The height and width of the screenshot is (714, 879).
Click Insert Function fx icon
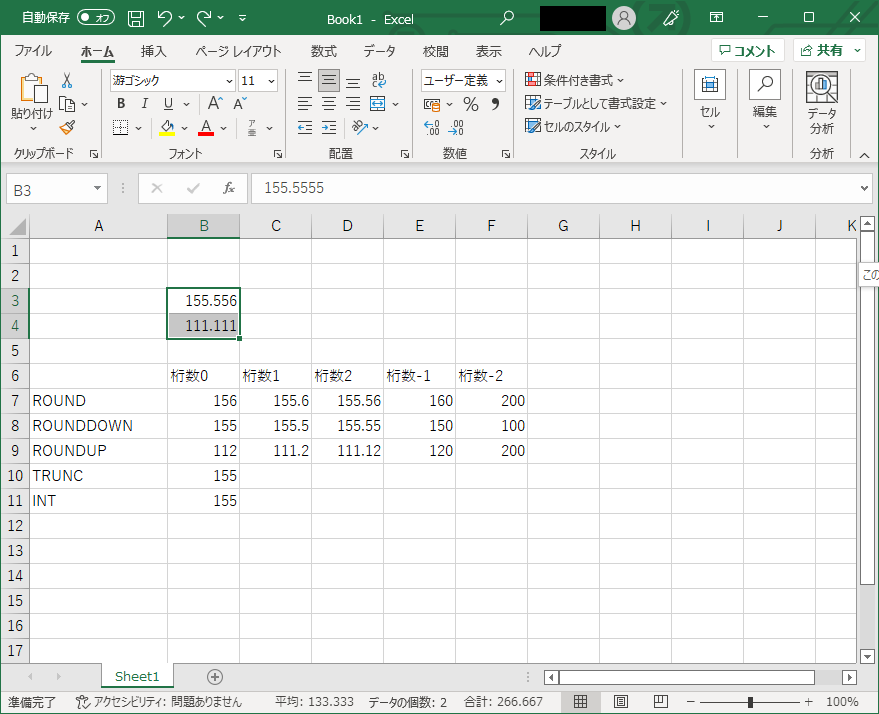coord(229,188)
